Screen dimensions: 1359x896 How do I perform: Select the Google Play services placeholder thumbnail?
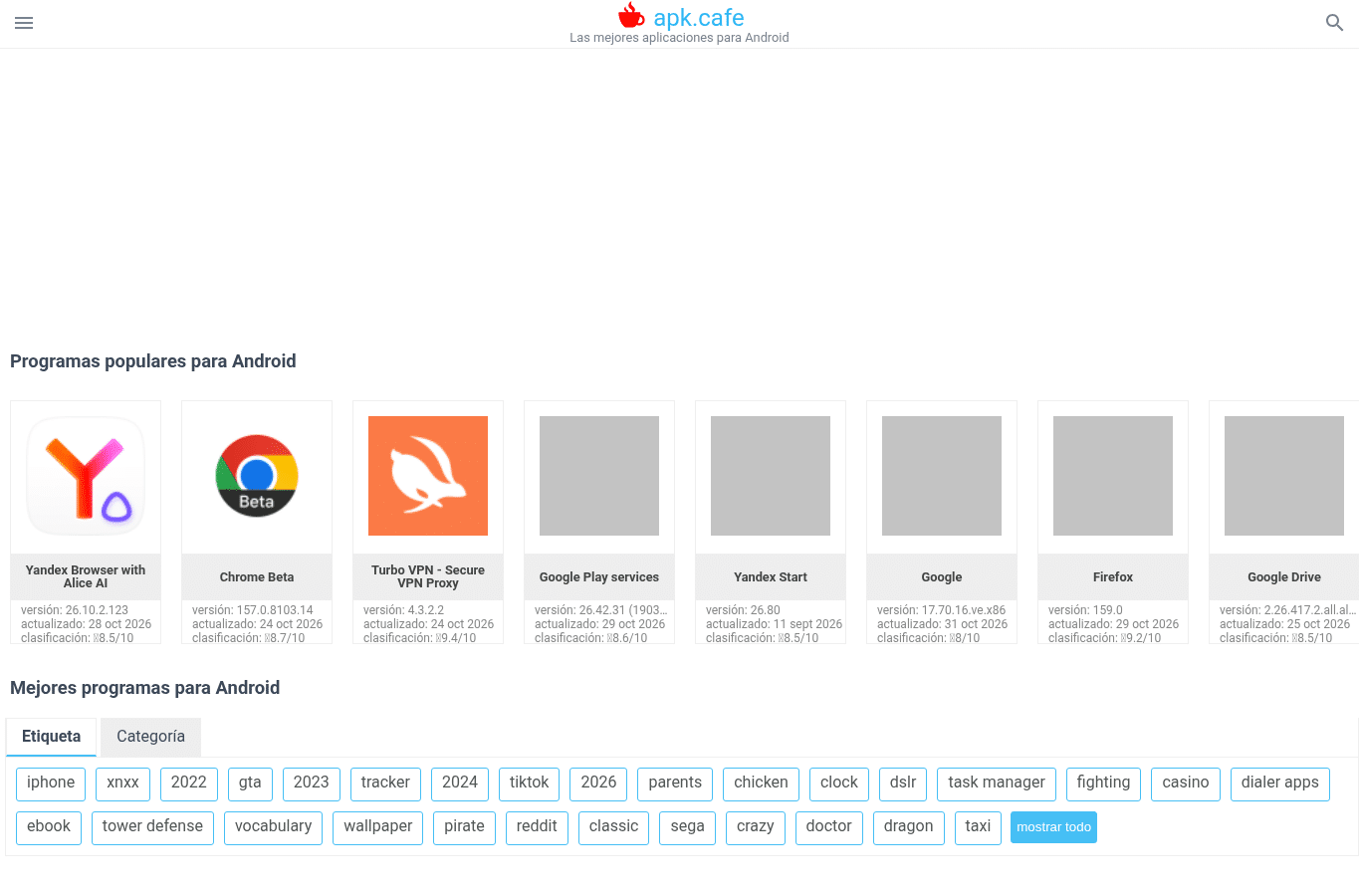pyautogui.click(x=599, y=476)
